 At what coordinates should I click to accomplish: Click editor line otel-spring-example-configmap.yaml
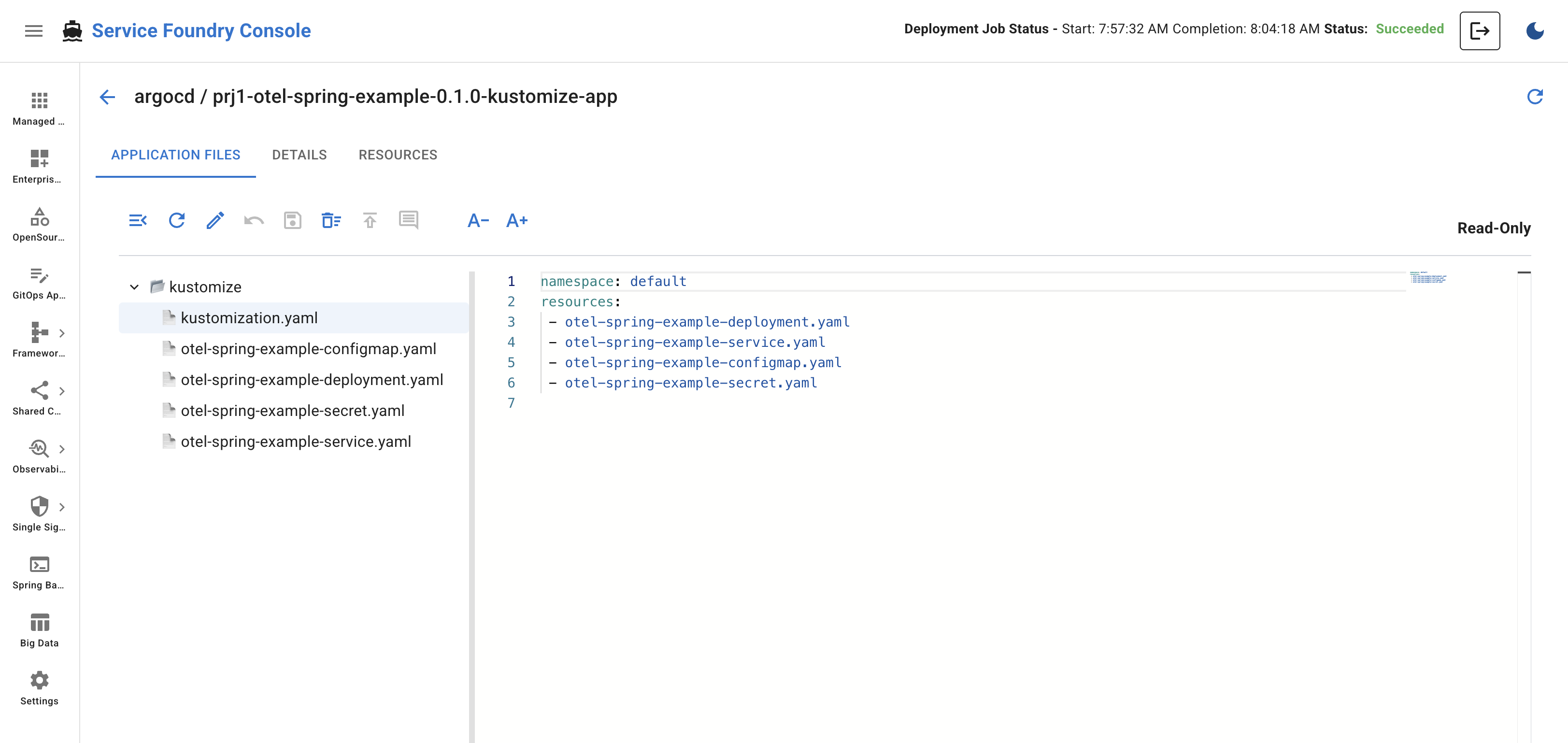703,363
